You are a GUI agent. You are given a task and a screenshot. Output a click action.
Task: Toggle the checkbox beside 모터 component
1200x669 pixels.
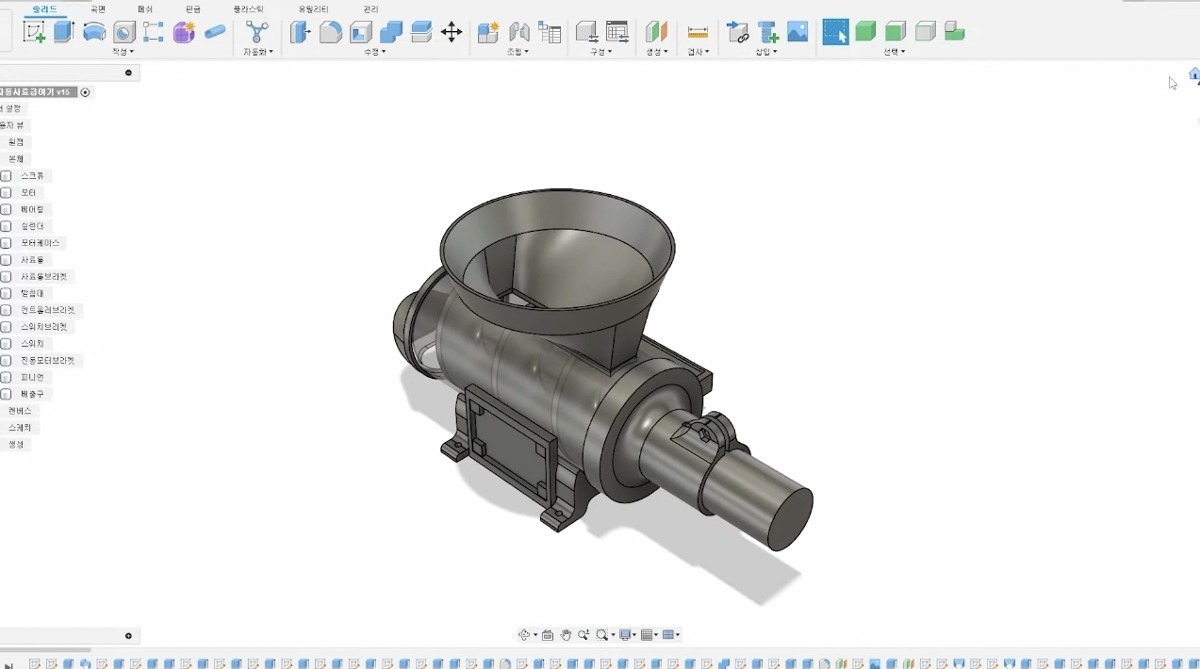coord(6,193)
